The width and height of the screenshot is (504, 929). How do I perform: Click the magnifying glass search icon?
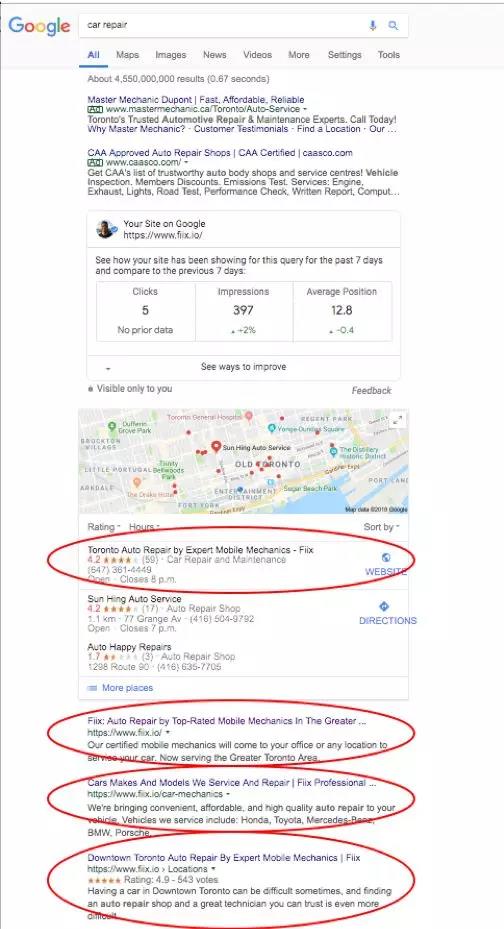pyautogui.click(x=393, y=25)
